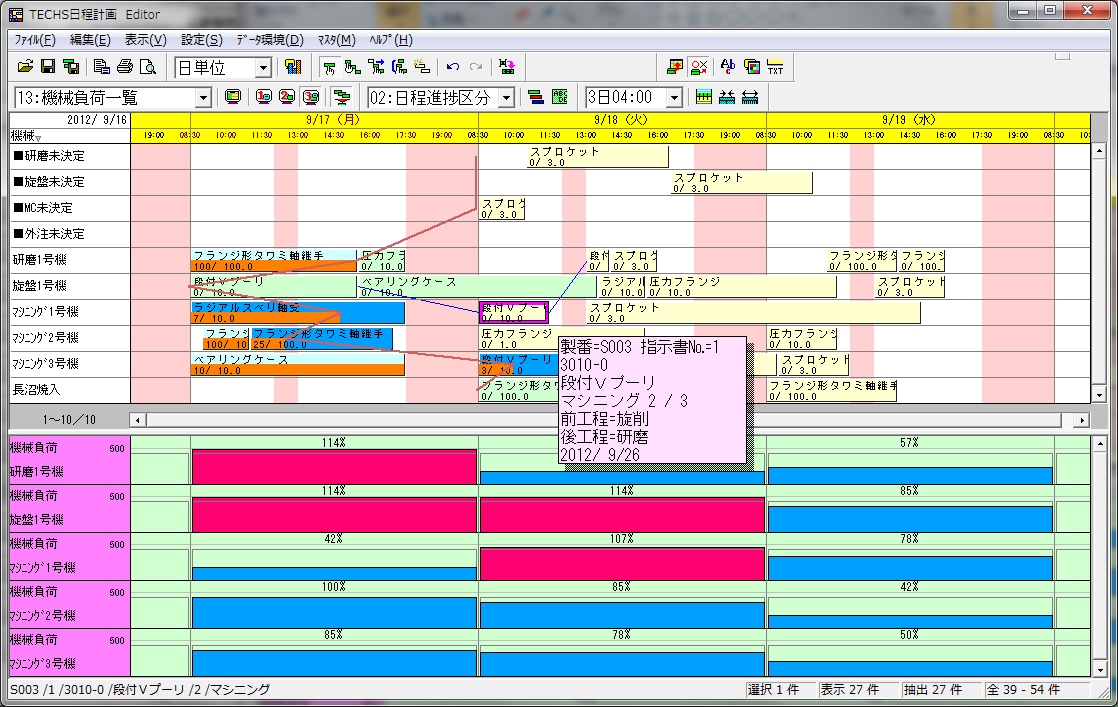The image size is (1118, 707).
Task: Open the 編集(E) menu
Action: 90,40
